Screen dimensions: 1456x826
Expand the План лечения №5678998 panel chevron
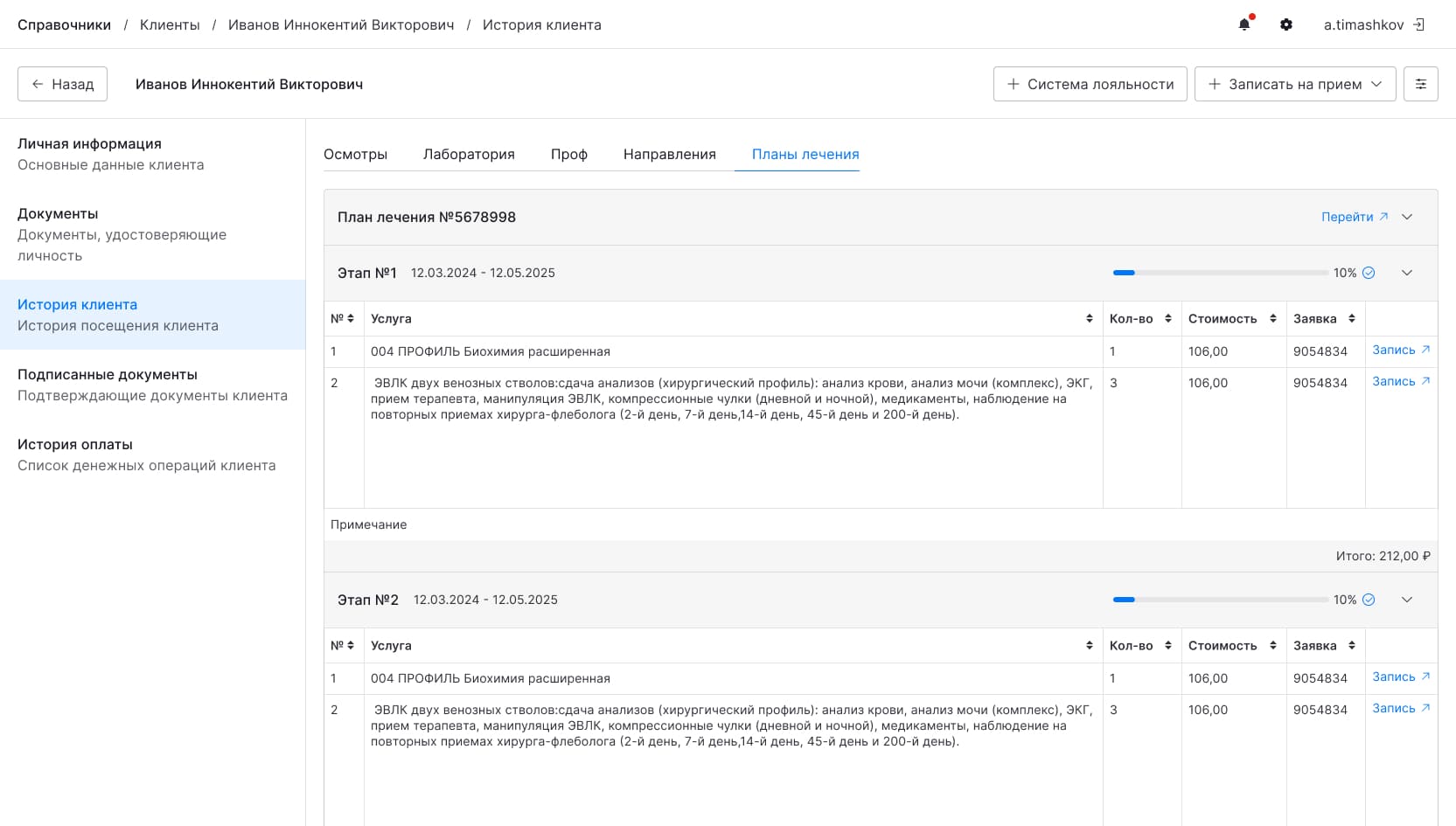click(1407, 217)
